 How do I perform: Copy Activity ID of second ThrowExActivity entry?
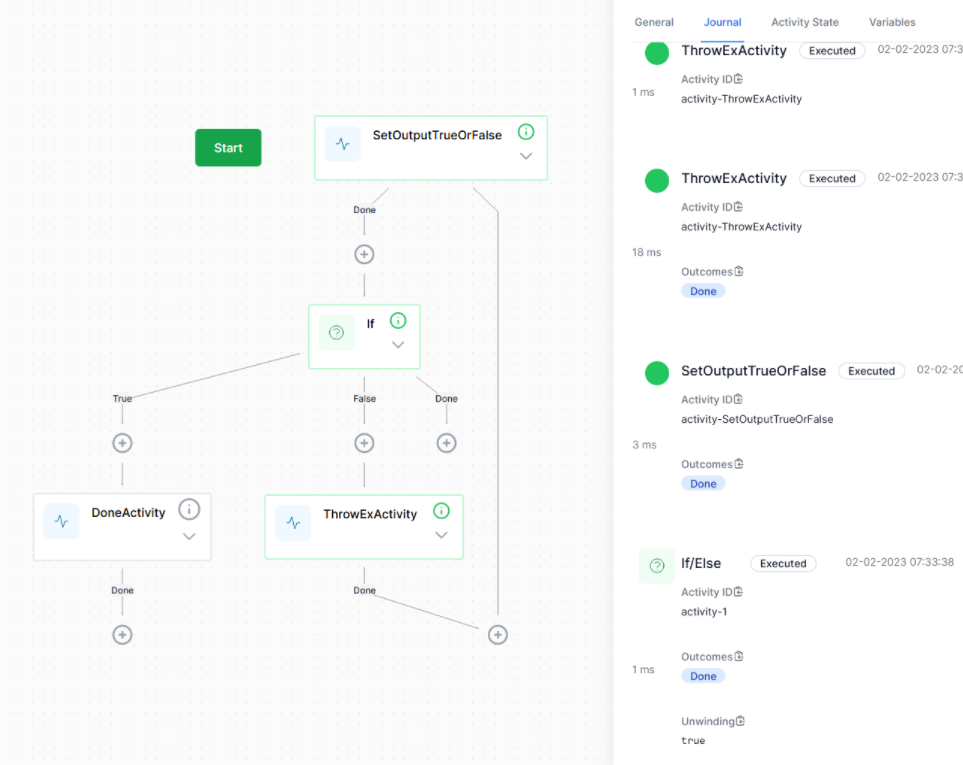tap(738, 206)
